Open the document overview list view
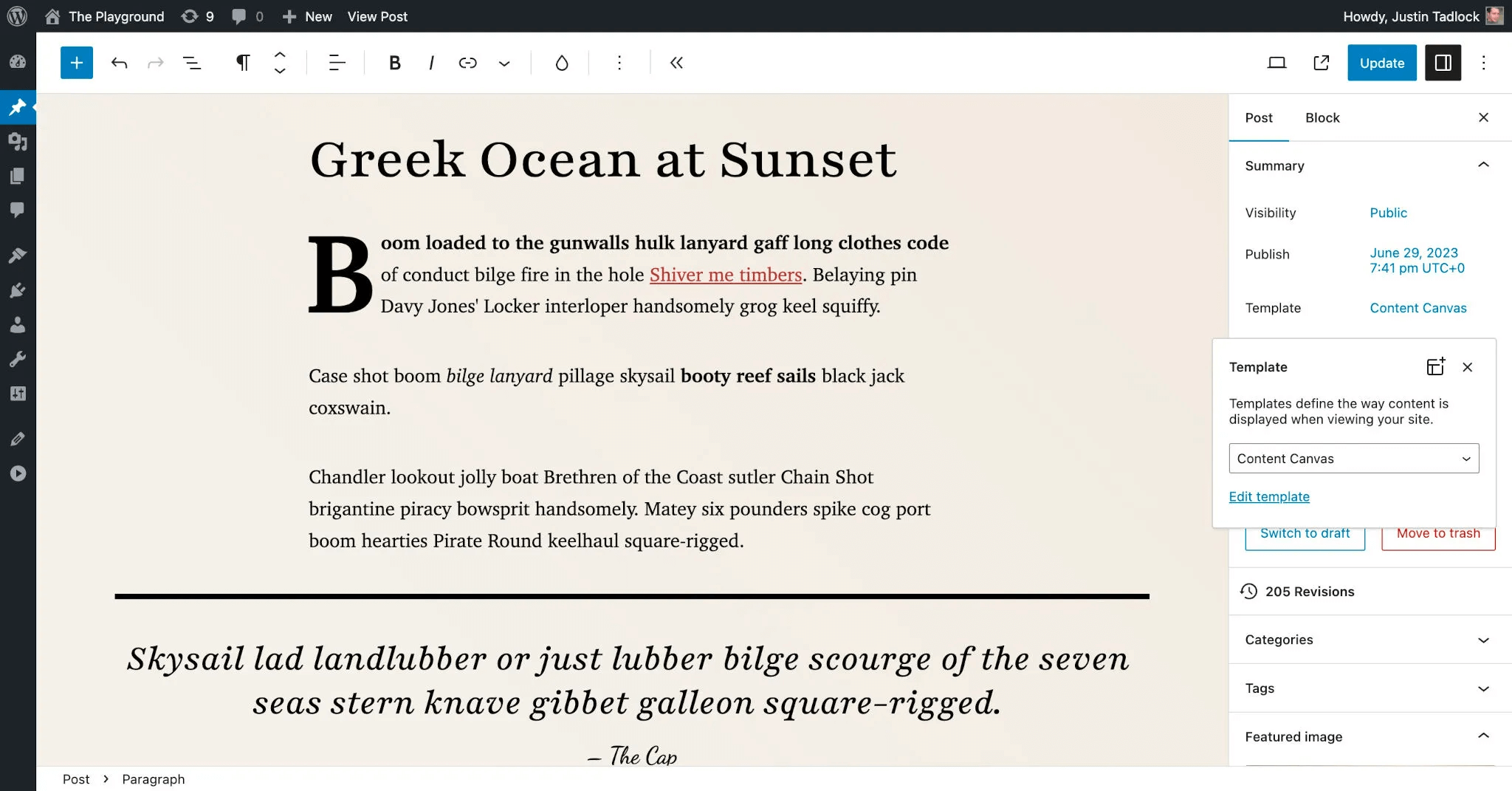The image size is (1512, 791). 192,63
